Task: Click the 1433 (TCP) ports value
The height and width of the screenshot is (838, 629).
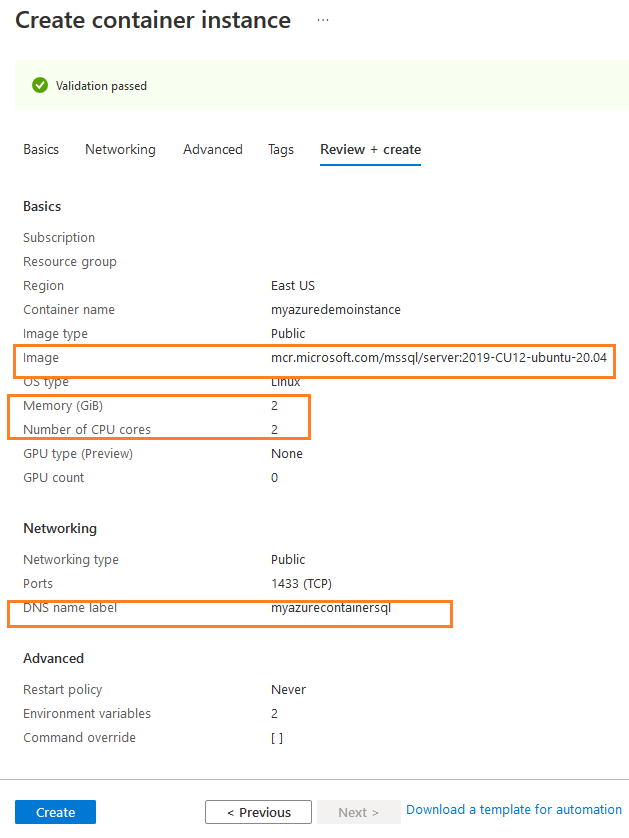Action: pos(302,584)
